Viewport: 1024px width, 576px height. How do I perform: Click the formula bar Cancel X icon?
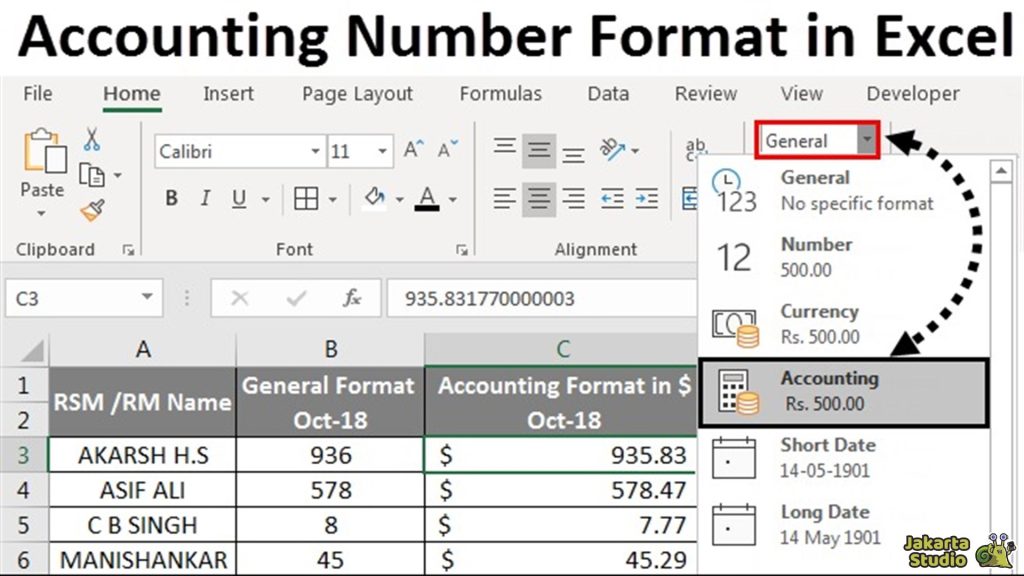click(x=240, y=298)
